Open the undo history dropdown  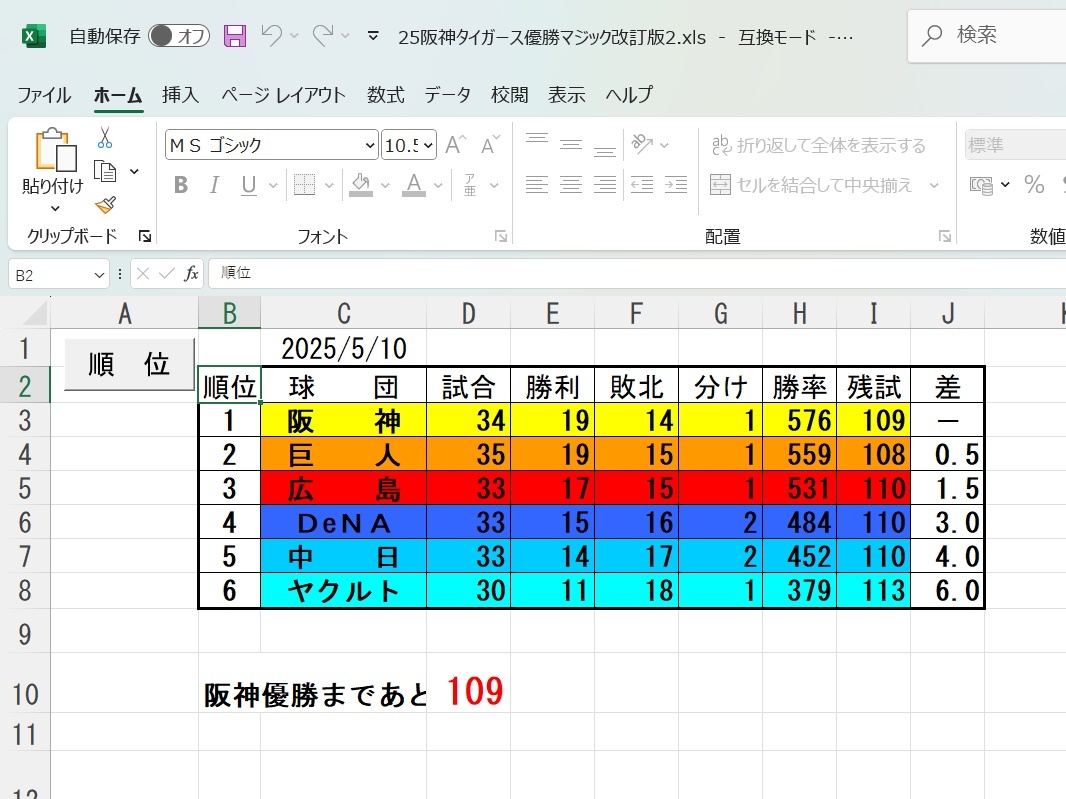tap(294, 35)
